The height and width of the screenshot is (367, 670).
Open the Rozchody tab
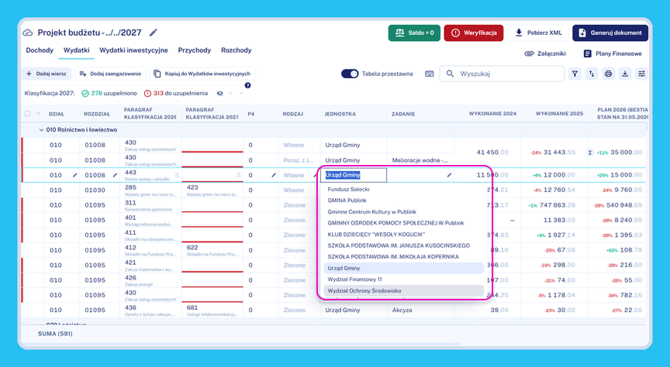pyautogui.click(x=236, y=50)
